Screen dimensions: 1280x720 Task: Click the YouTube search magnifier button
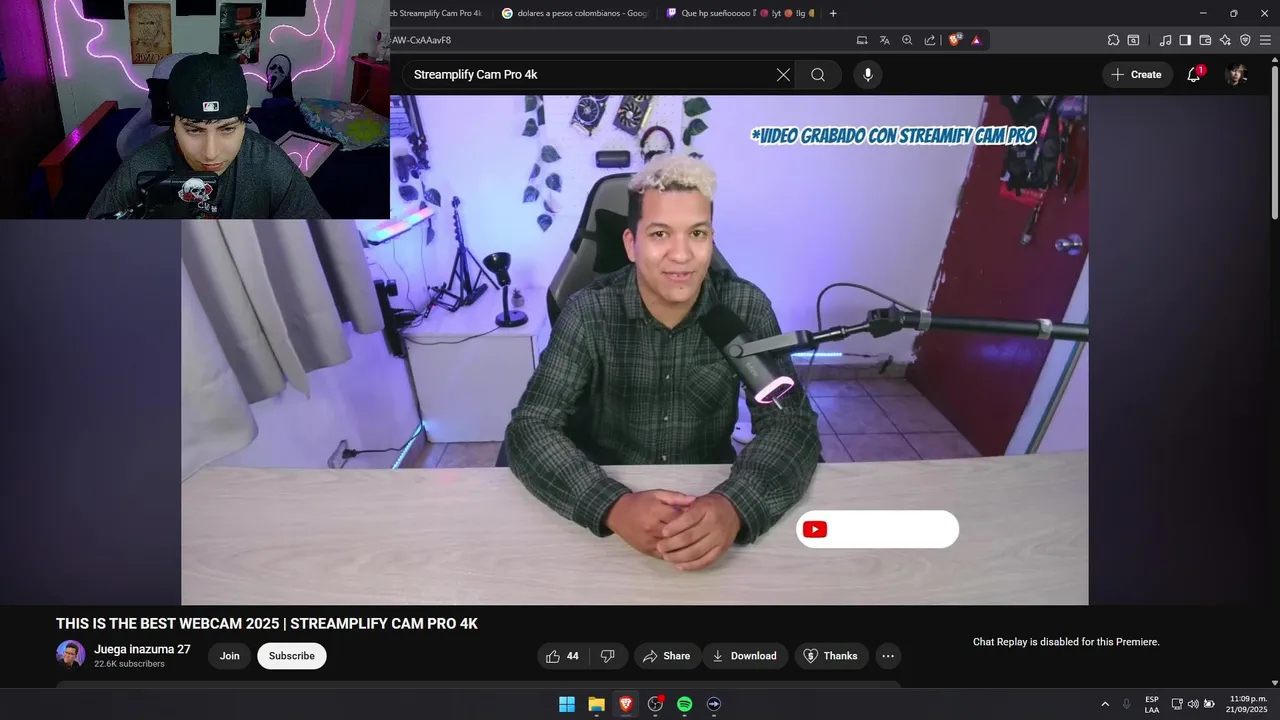pos(818,75)
